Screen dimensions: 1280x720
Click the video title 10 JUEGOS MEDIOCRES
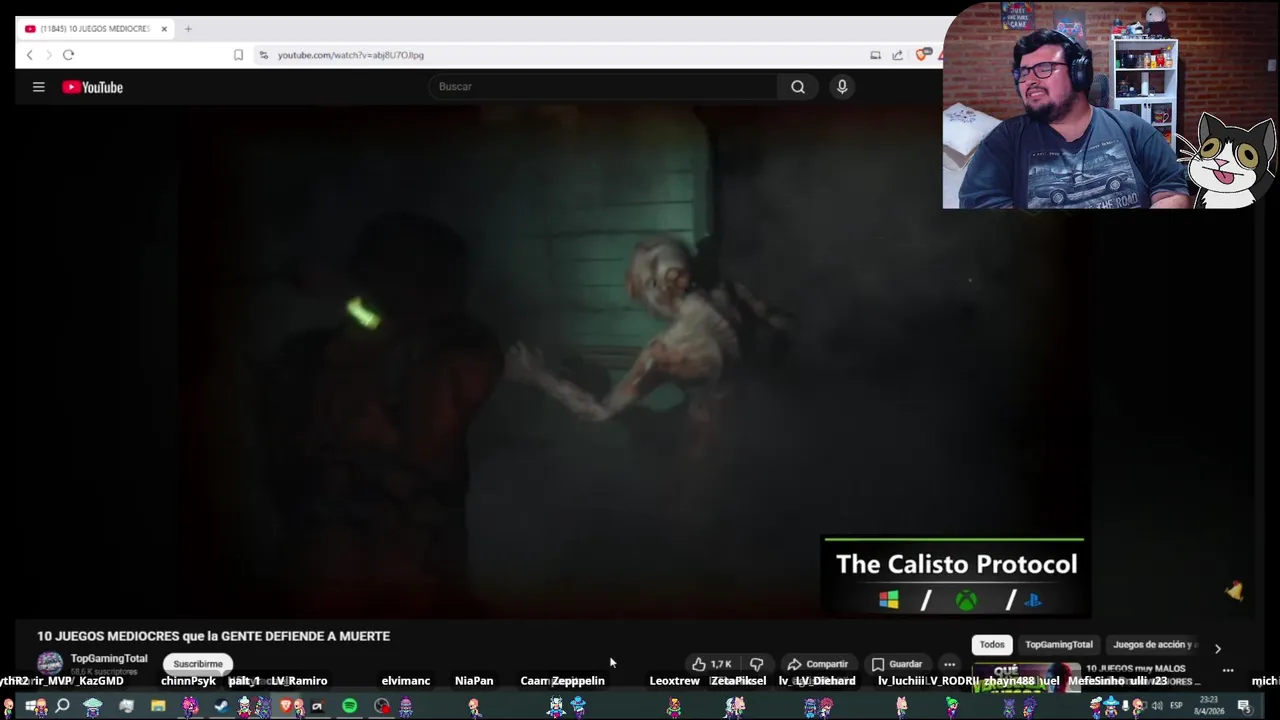pos(213,636)
